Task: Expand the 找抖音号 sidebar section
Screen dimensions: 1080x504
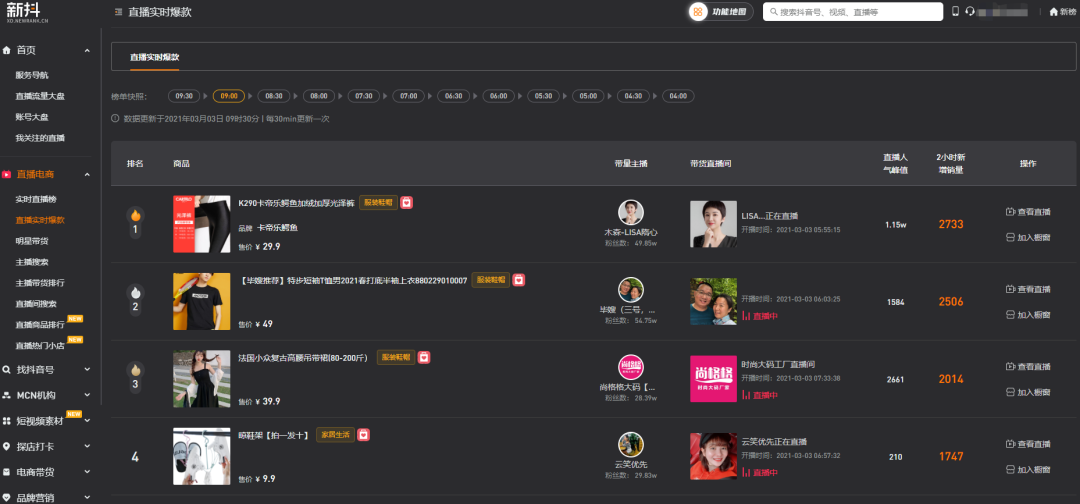Action: 87,370
